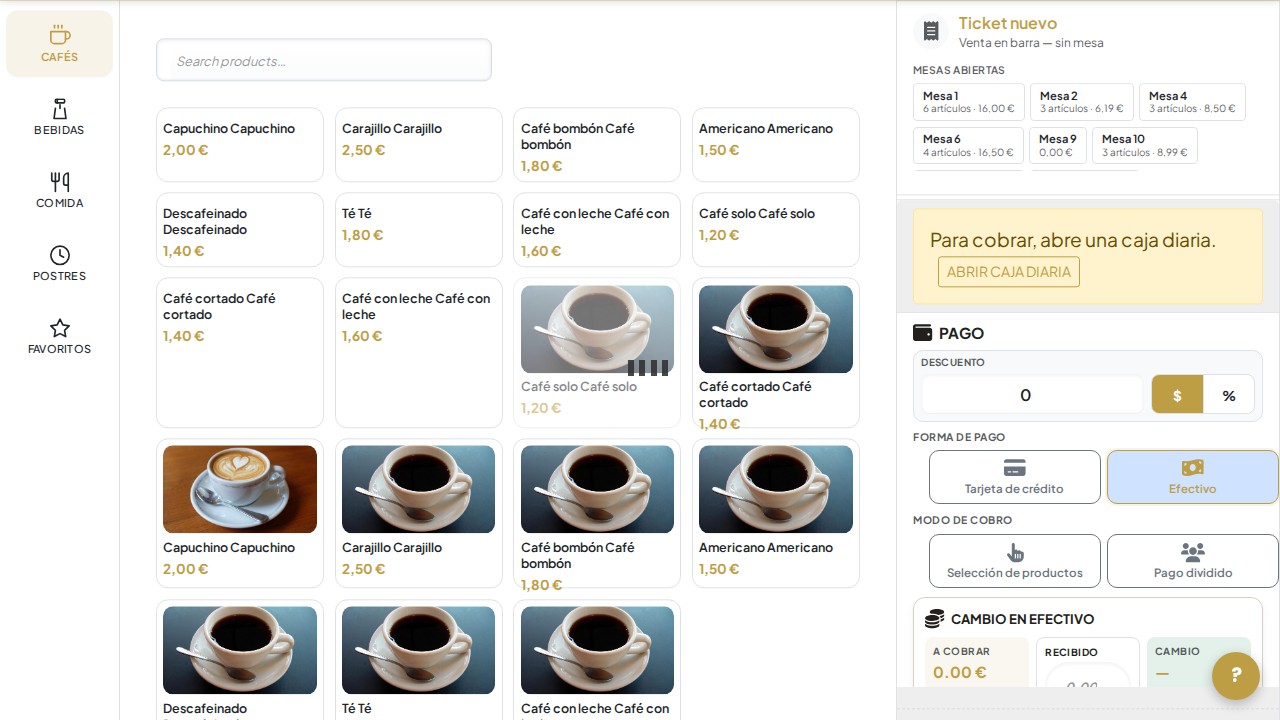
Task: Select the Descafeinado coffee cup photo
Action: point(240,650)
